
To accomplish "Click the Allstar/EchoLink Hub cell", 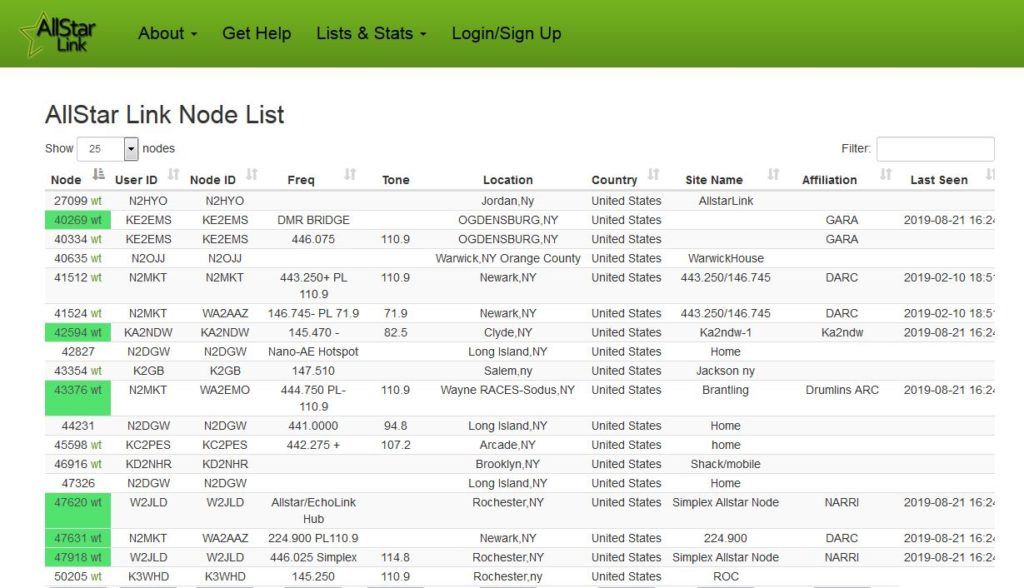I will (313, 510).
